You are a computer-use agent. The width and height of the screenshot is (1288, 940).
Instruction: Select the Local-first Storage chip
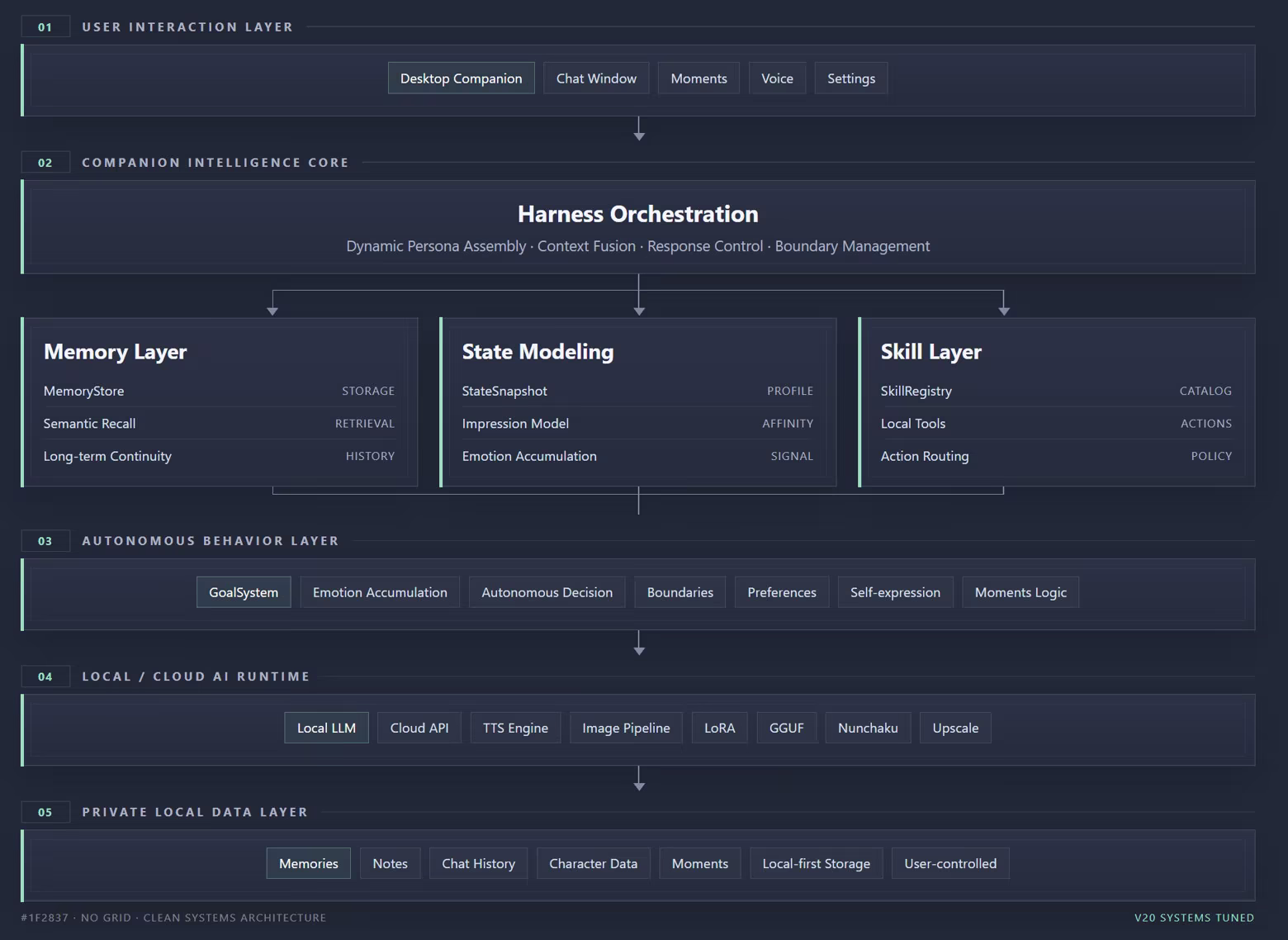point(816,863)
